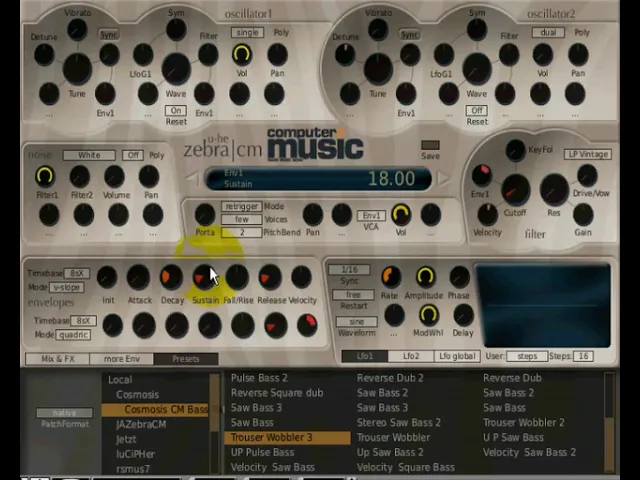Click the noise Filter1 knob
This screenshot has height=480, width=640.
pyautogui.click(x=45, y=176)
